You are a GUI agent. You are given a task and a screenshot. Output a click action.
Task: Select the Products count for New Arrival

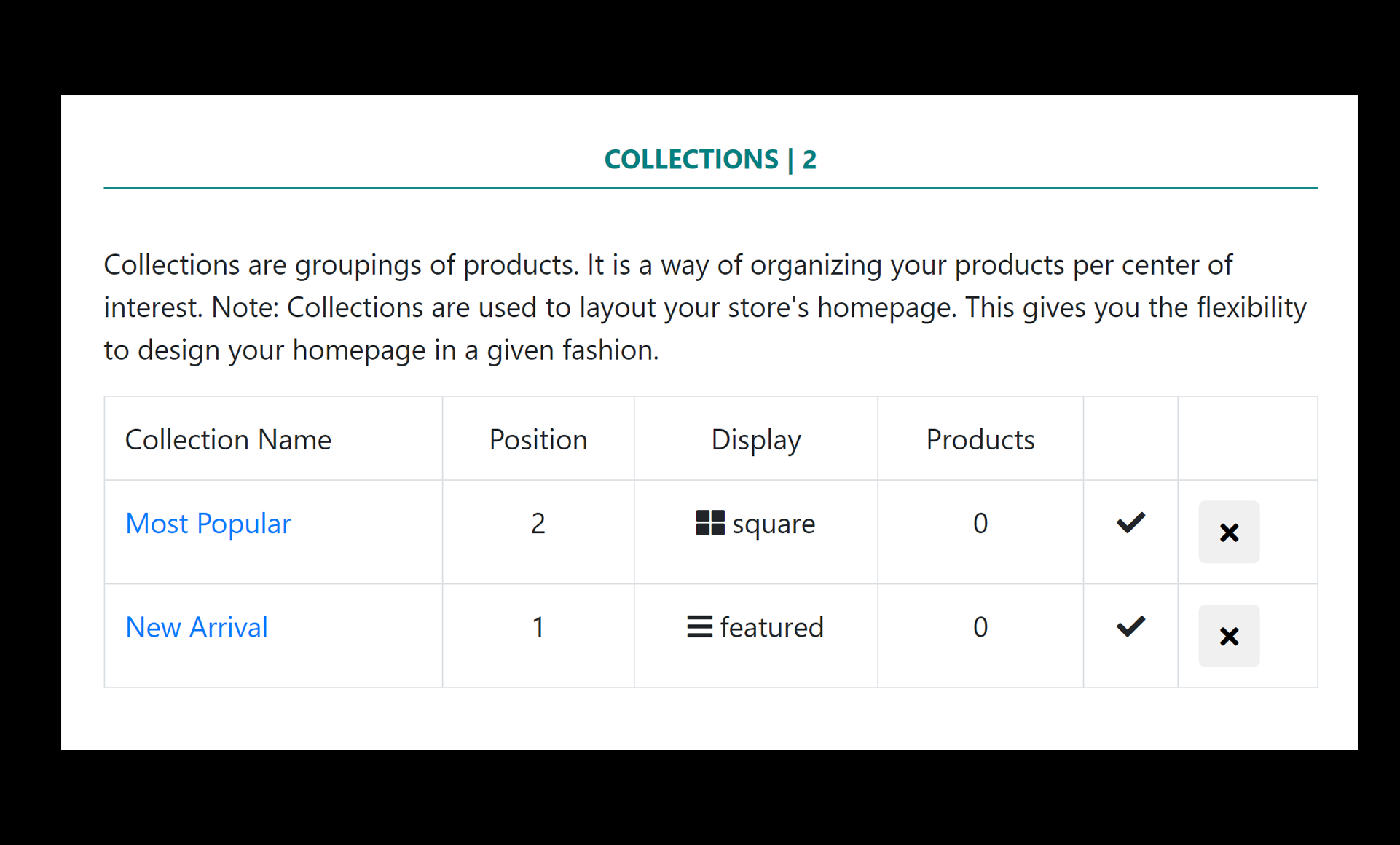click(980, 627)
